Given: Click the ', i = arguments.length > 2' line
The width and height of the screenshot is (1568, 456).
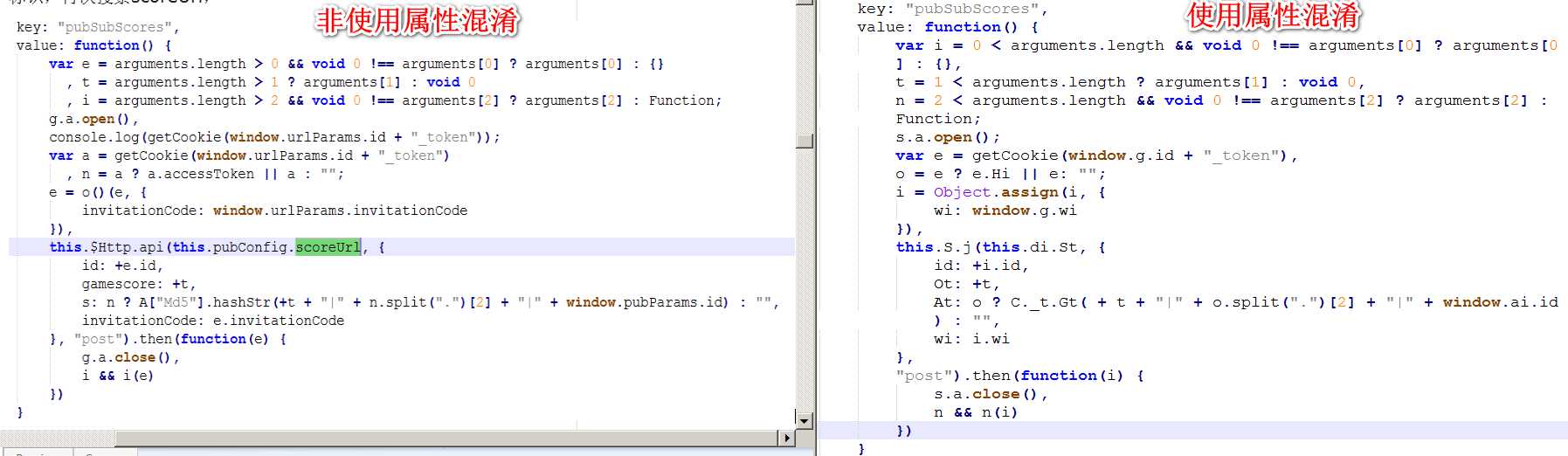Looking at the screenshot, I should coord(394,100).
